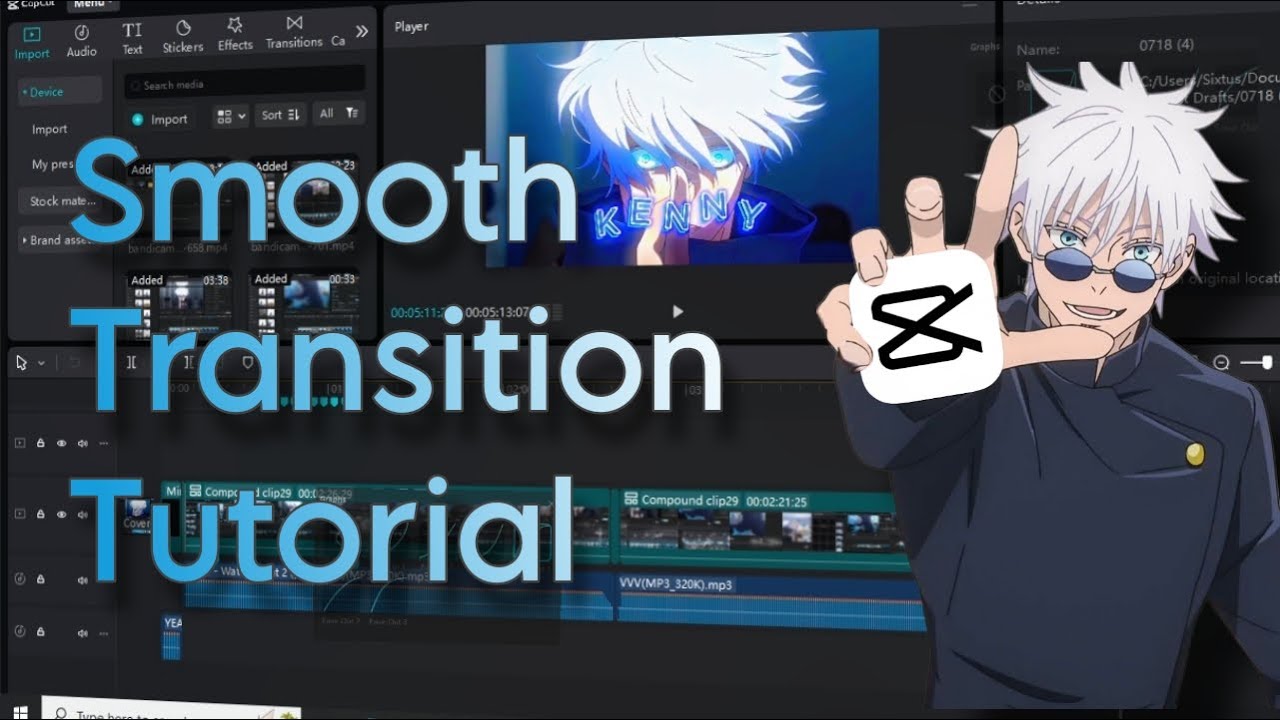The width and height of the screenshot is (1280, 720).
Task: Open the Effects tab
Action: coord(235,35)
